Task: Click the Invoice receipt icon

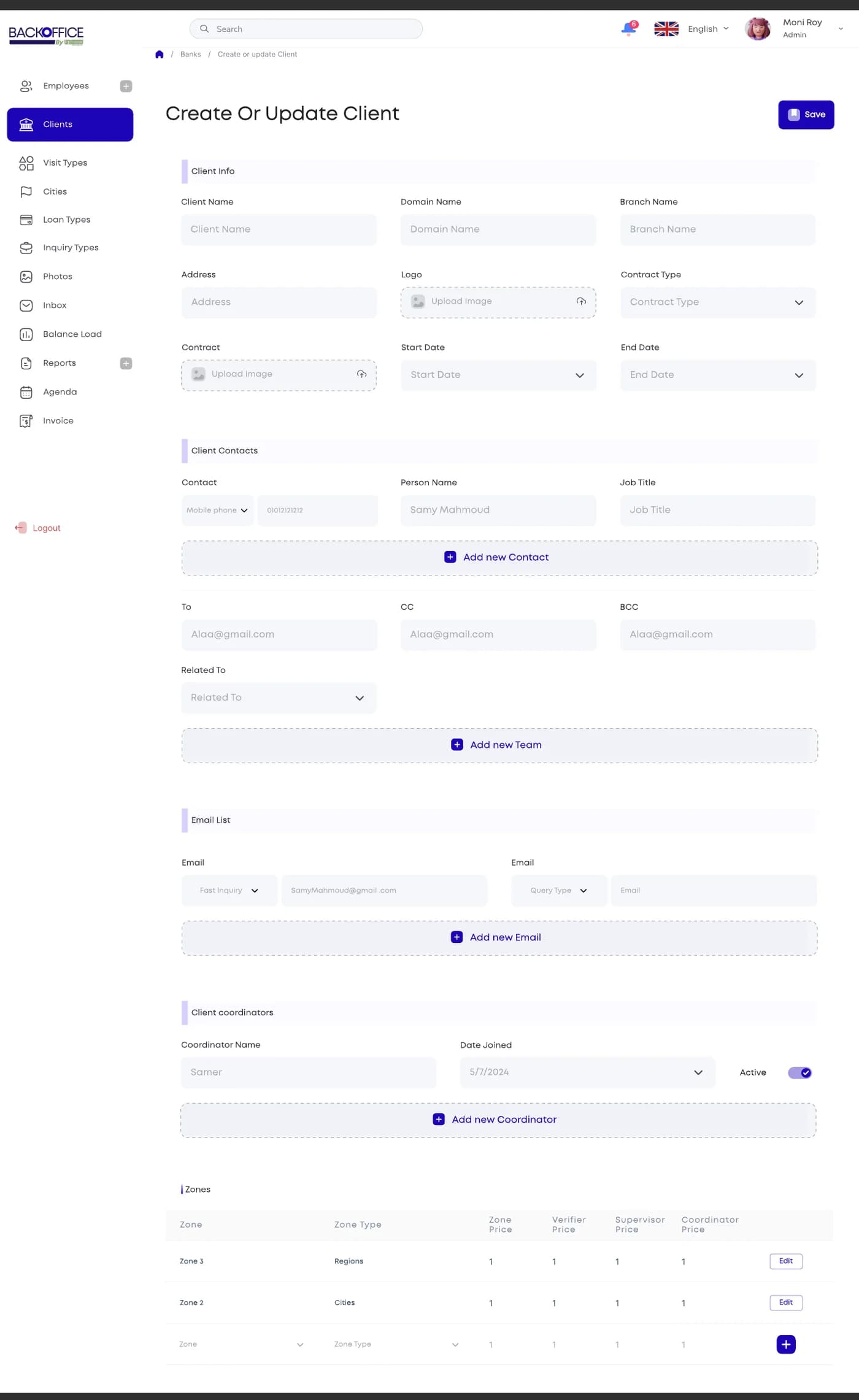Action: 26,421
